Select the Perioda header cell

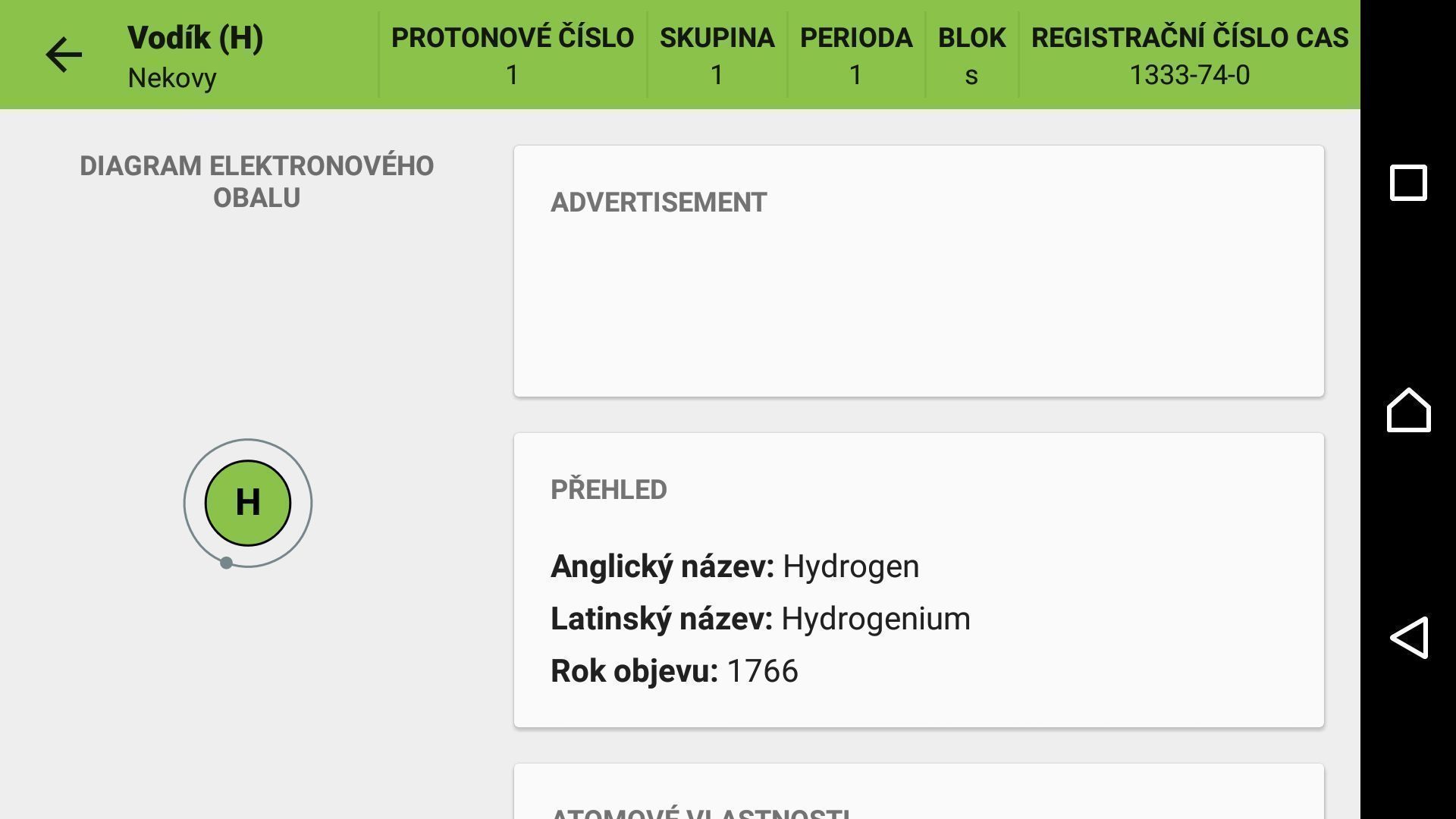[x=856, y=55]
